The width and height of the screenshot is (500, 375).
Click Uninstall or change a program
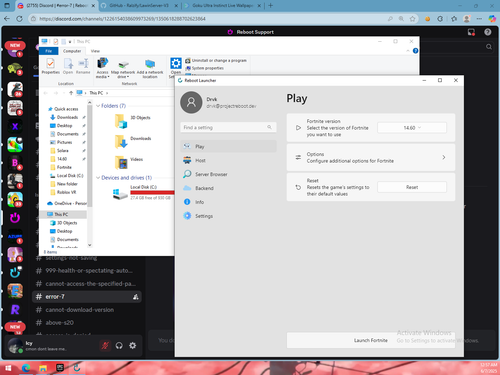click(x=216, y=60)
